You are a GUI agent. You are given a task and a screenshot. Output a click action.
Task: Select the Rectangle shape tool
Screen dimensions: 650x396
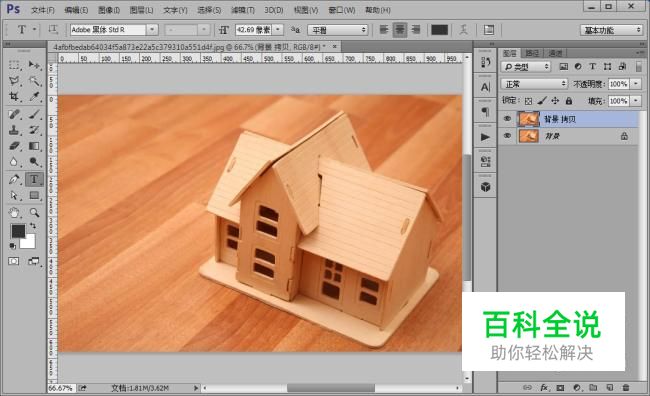[x=34, y=195]
